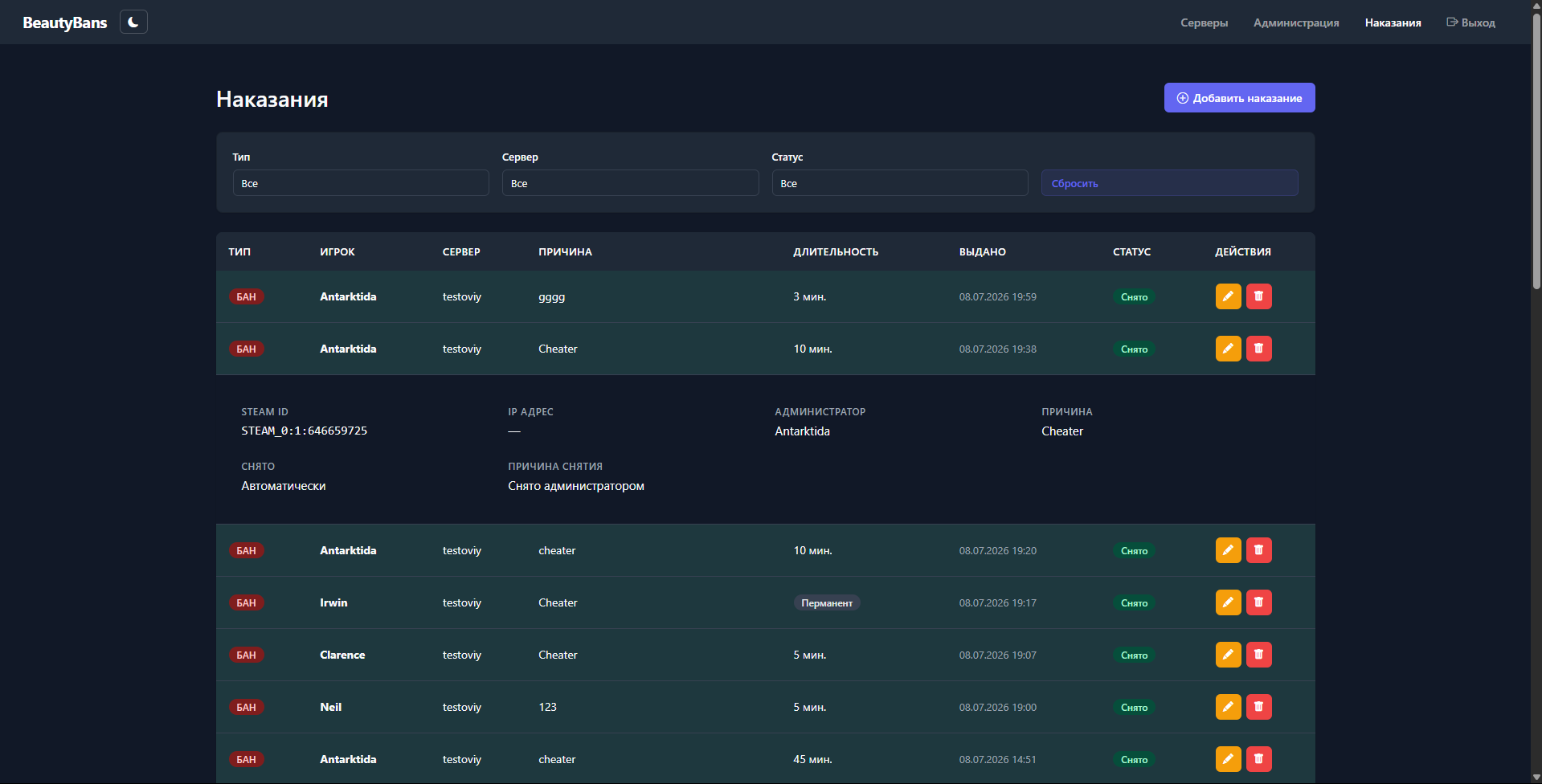Open the Сервер filter dropdown
The image size is (1542, 784).
pos(630,183)
